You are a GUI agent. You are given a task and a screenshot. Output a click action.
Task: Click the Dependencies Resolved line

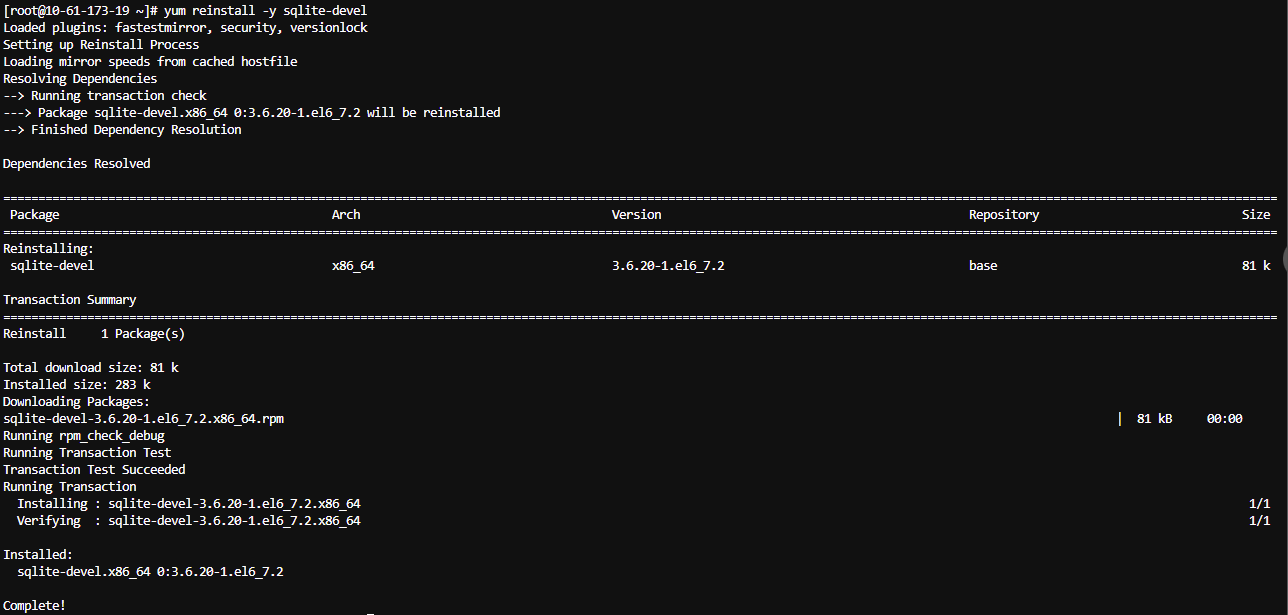tap(77, 163)
